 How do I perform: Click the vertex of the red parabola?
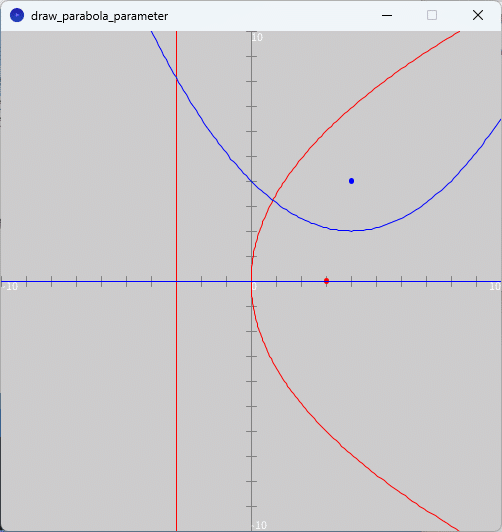[251, 281]
